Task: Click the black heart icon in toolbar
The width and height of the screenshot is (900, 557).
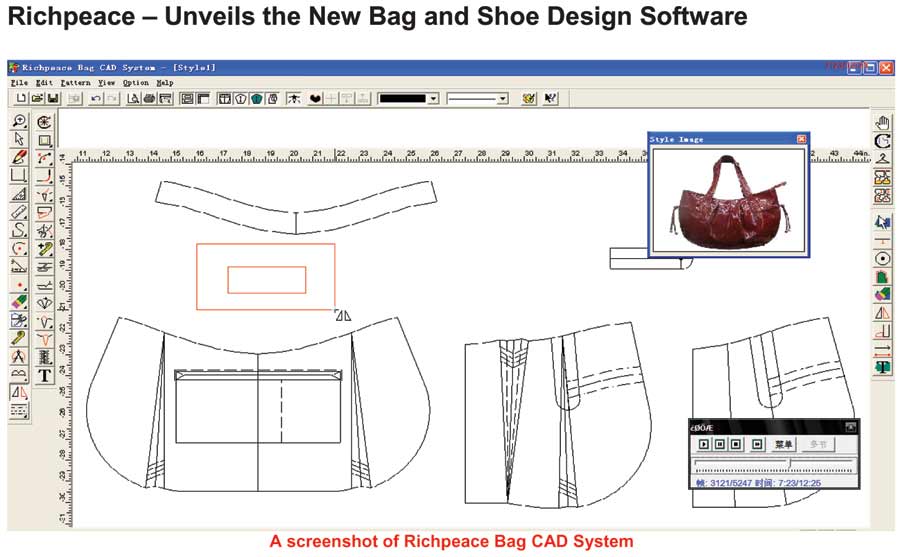Action: pyautogui.click(x=315, y=98)
